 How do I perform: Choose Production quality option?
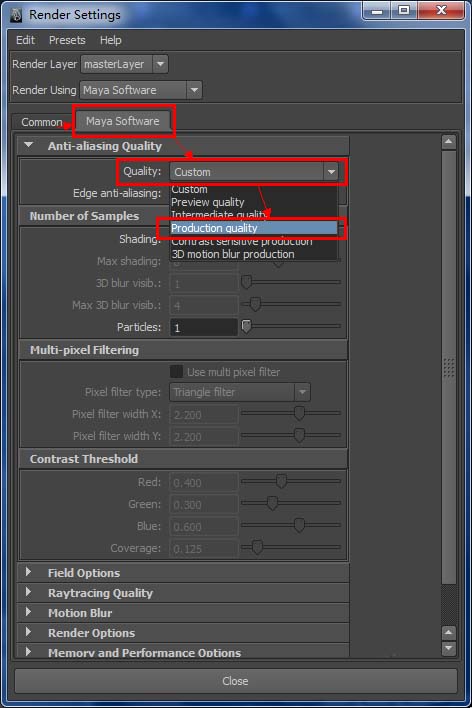tap(254, 228)
